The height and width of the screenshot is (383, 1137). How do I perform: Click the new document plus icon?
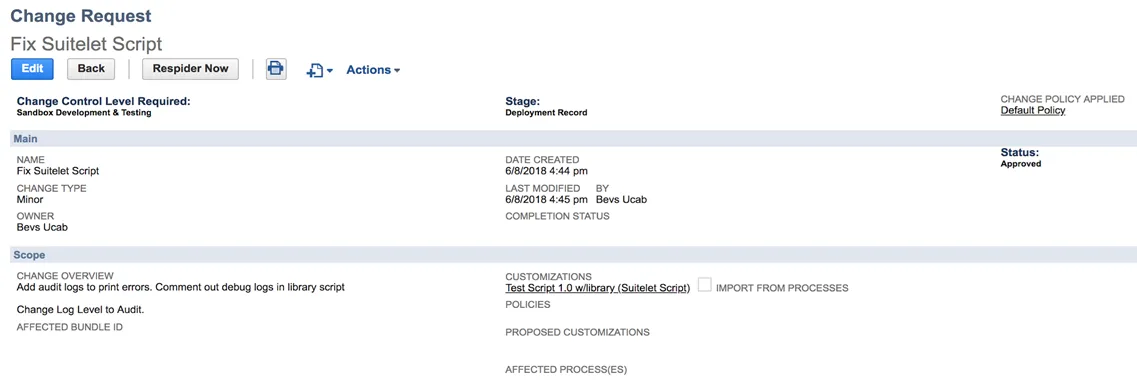[x=315, y=70]
